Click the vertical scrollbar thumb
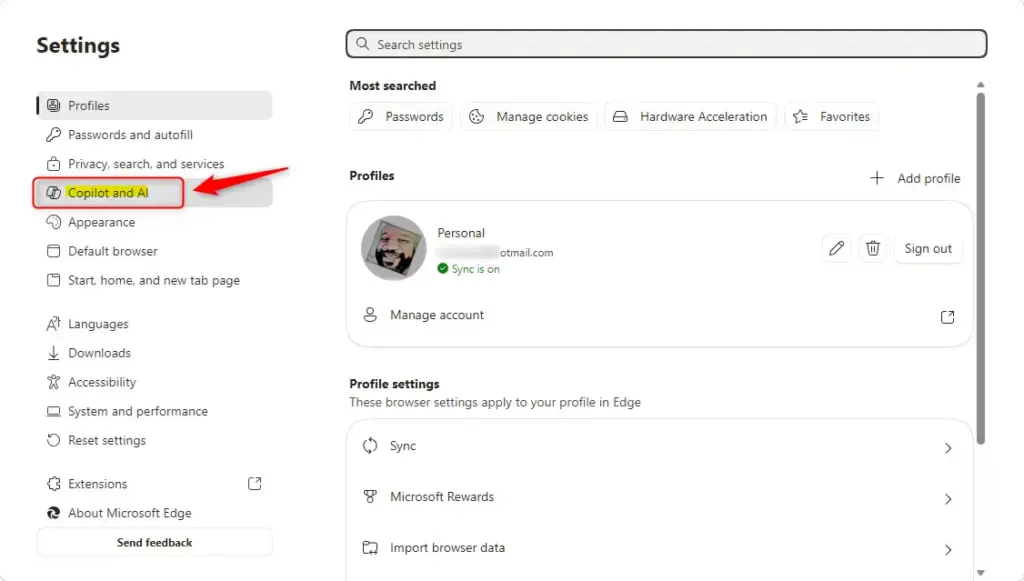 pyautogui.click(x=980, y=269)
